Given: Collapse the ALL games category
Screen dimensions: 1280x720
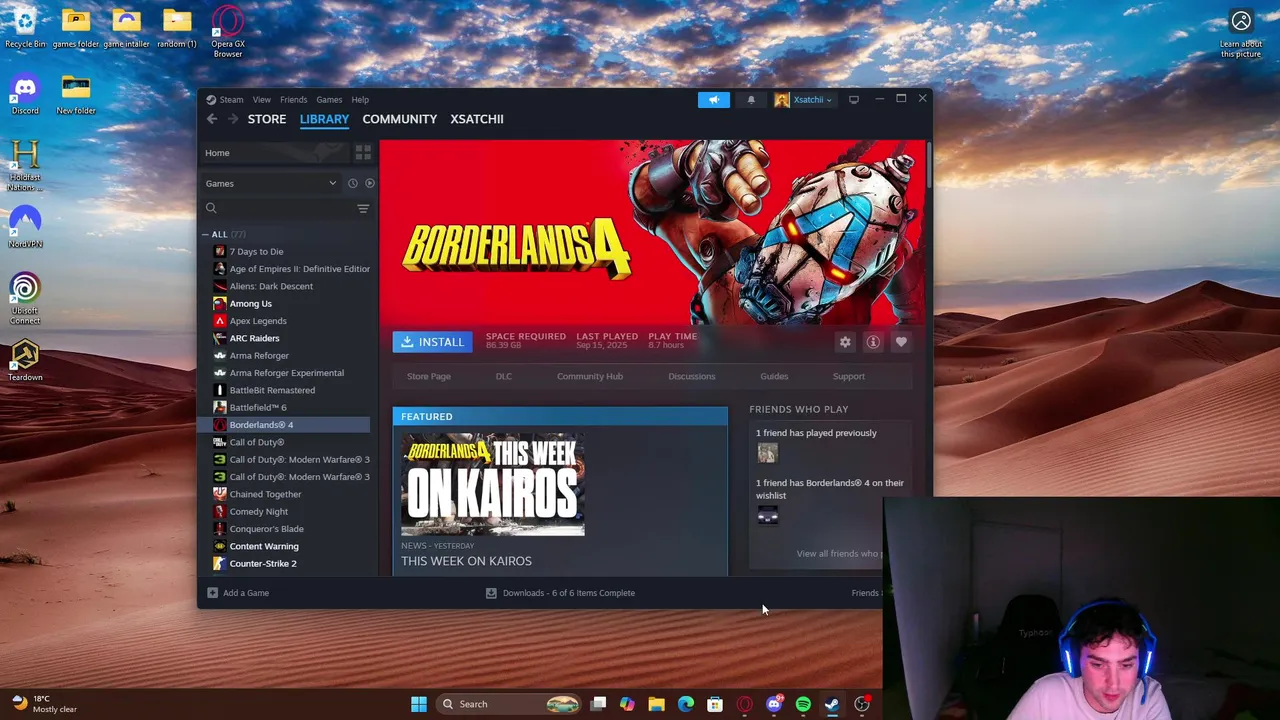Looking at the screenshot, I should pos(205,234).
